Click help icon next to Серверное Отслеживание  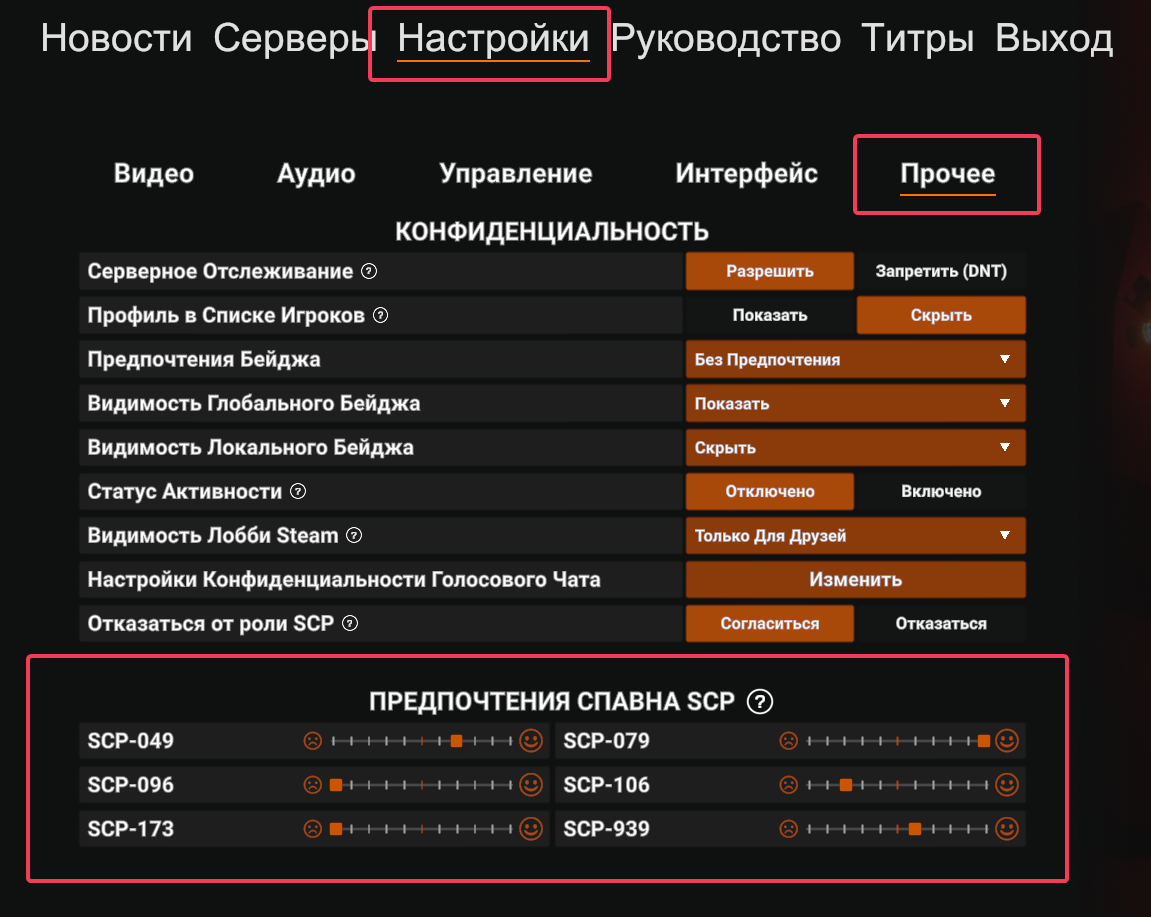pyautogui.click(x=369, y=271)
